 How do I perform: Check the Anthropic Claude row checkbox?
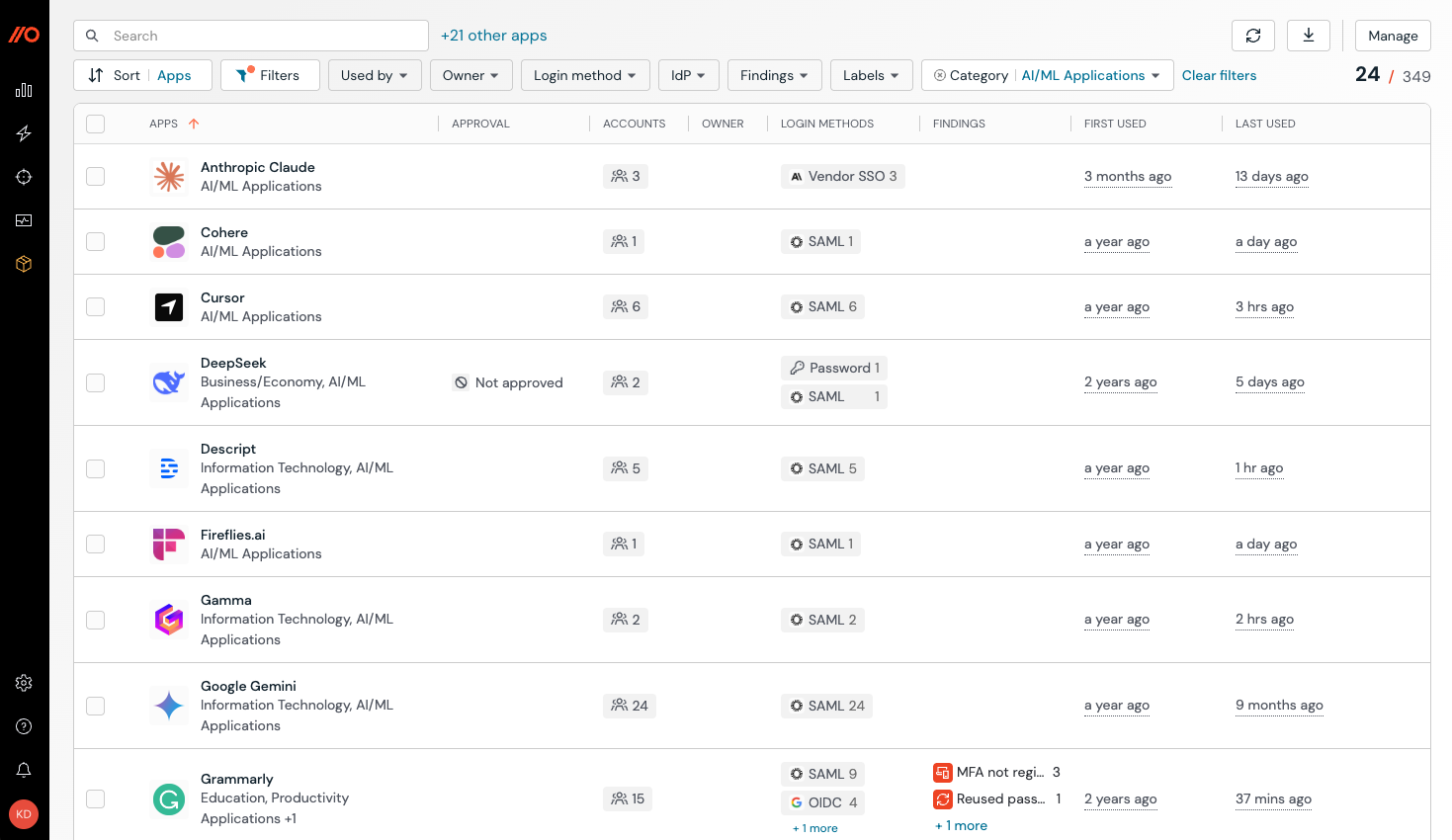click(x=96, y=176)
